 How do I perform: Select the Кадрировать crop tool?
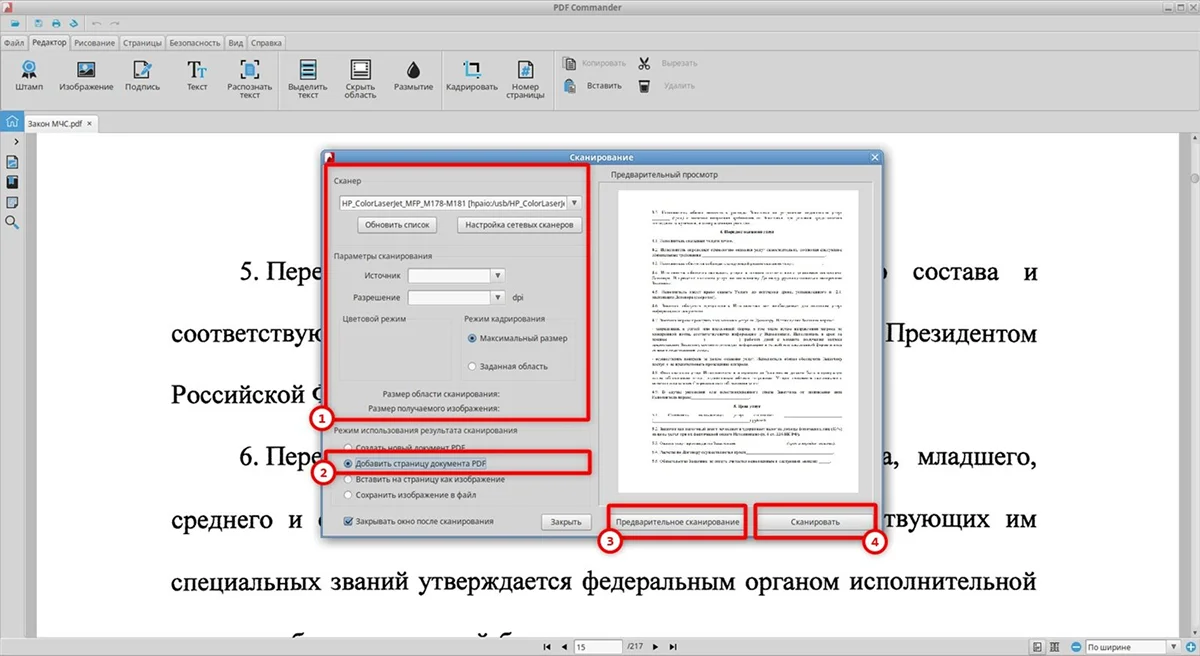tap(471, 72)
